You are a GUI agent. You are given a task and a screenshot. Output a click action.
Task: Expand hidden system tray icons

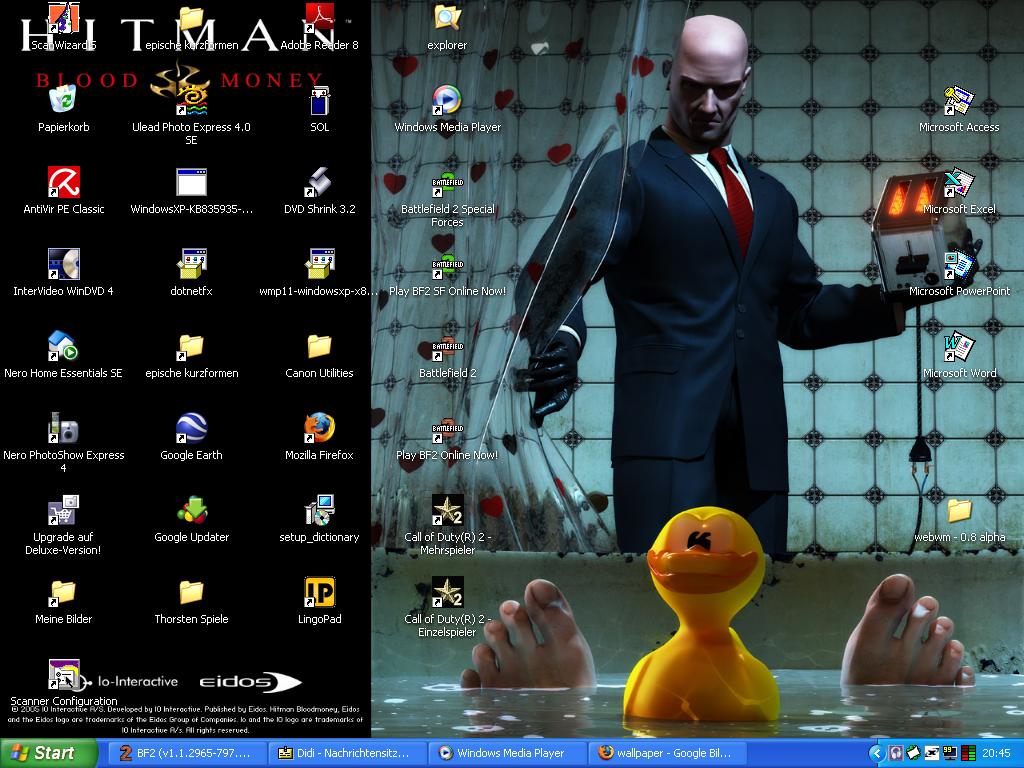(x=876, y=754)
